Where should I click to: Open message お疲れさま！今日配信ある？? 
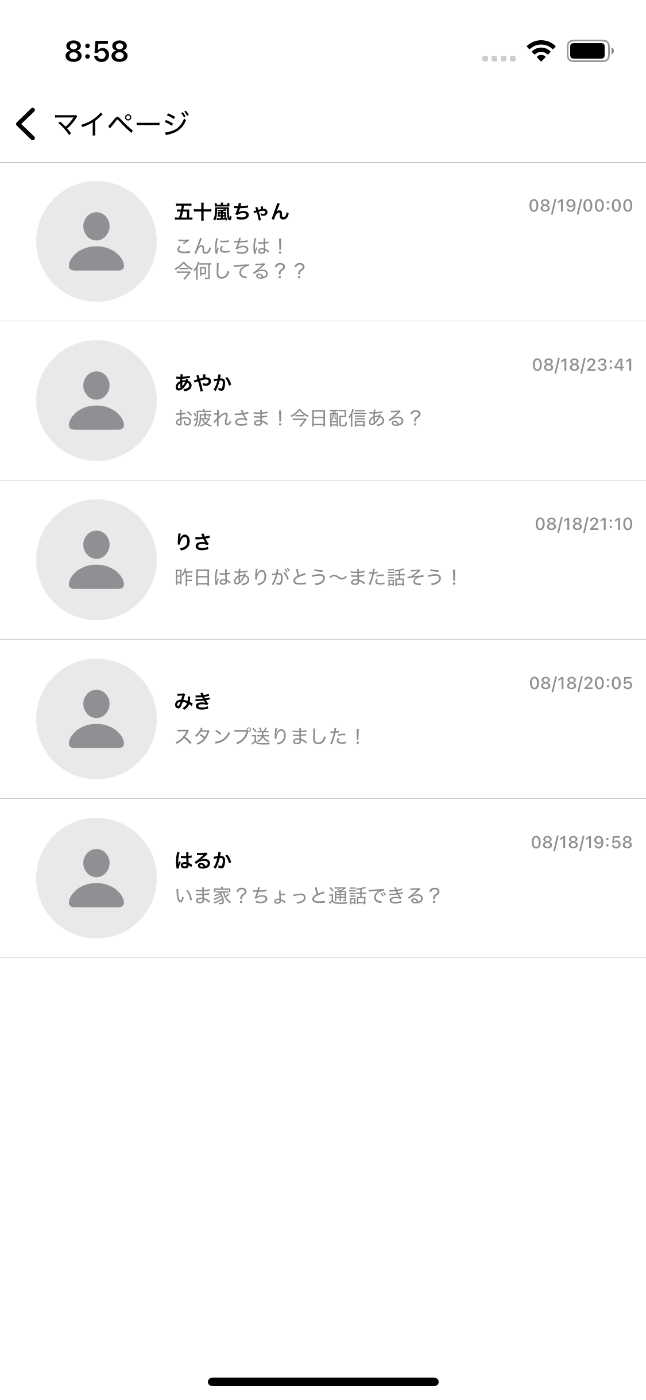coord(298,418)
